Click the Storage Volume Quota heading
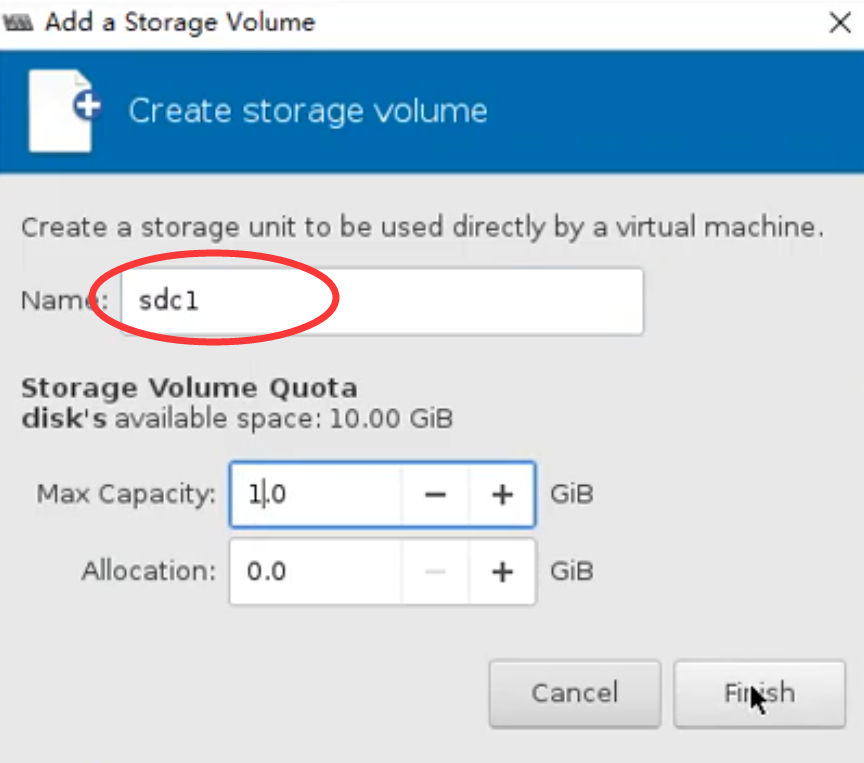This screenshot has width=864, height=763. tap(189, 388)
